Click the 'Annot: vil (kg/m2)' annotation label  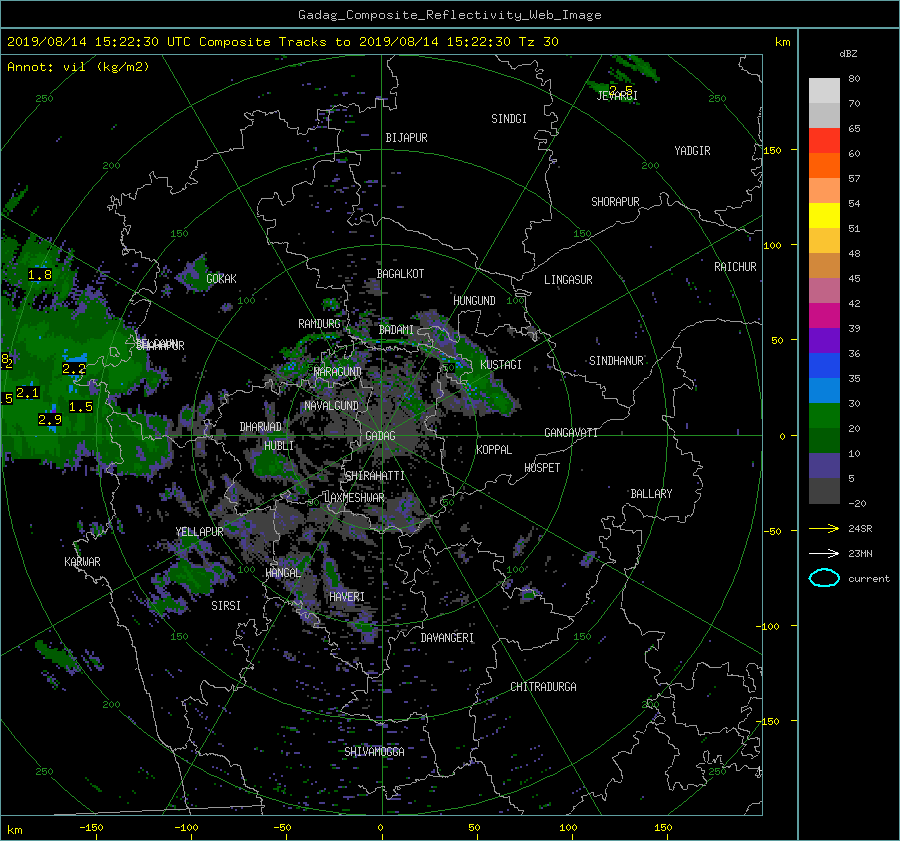pos(78,67)
